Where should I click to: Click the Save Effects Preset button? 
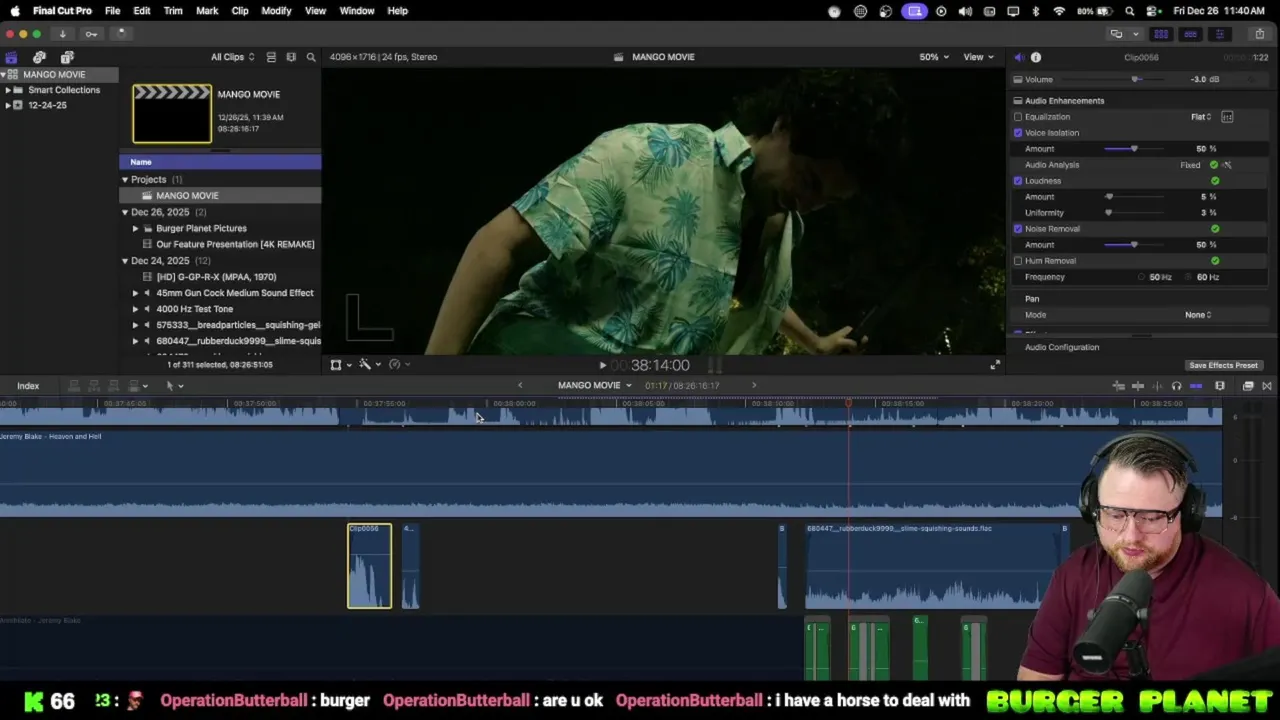[x=1223, y=365]
